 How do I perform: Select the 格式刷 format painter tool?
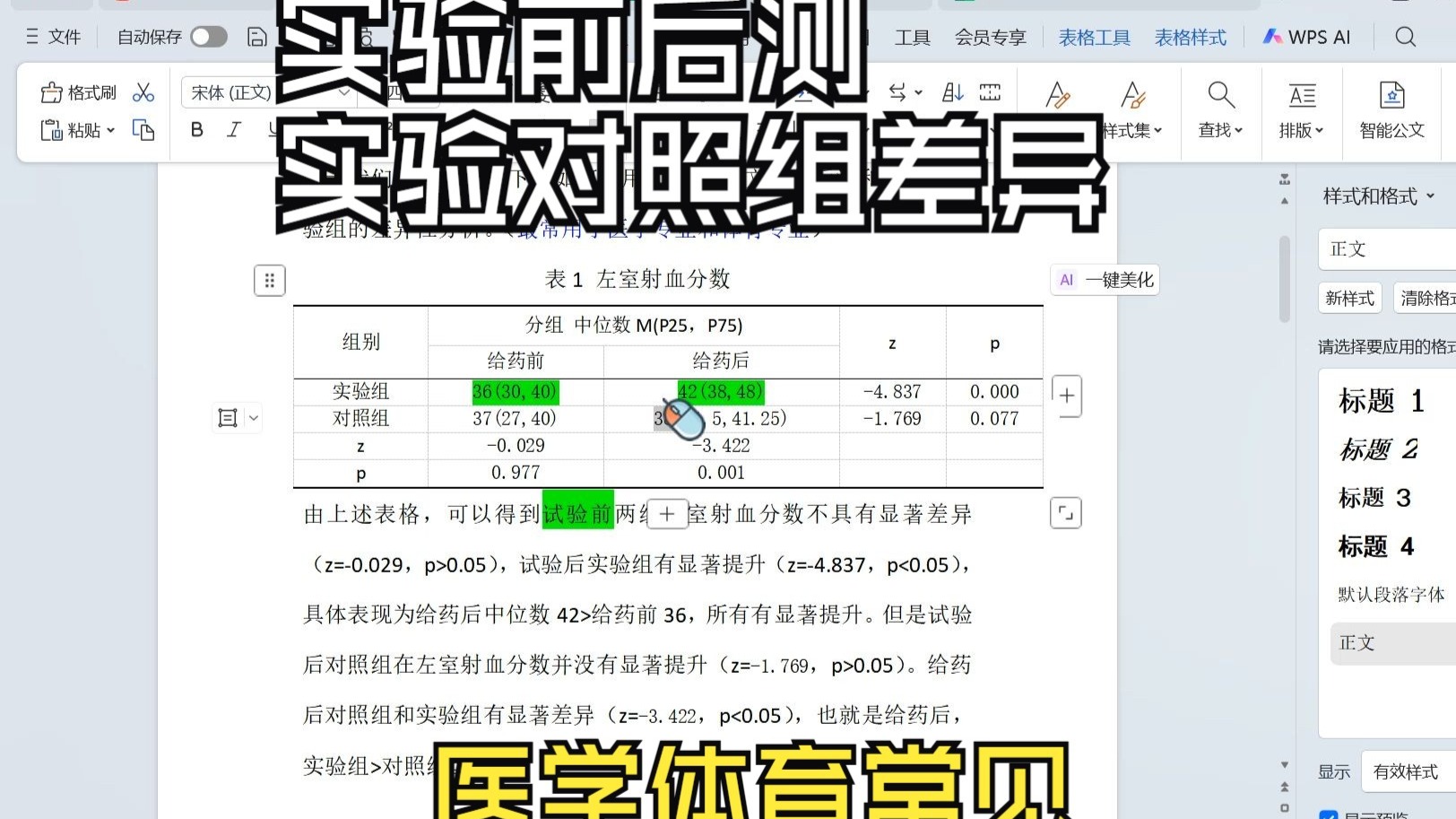point(77,91)
